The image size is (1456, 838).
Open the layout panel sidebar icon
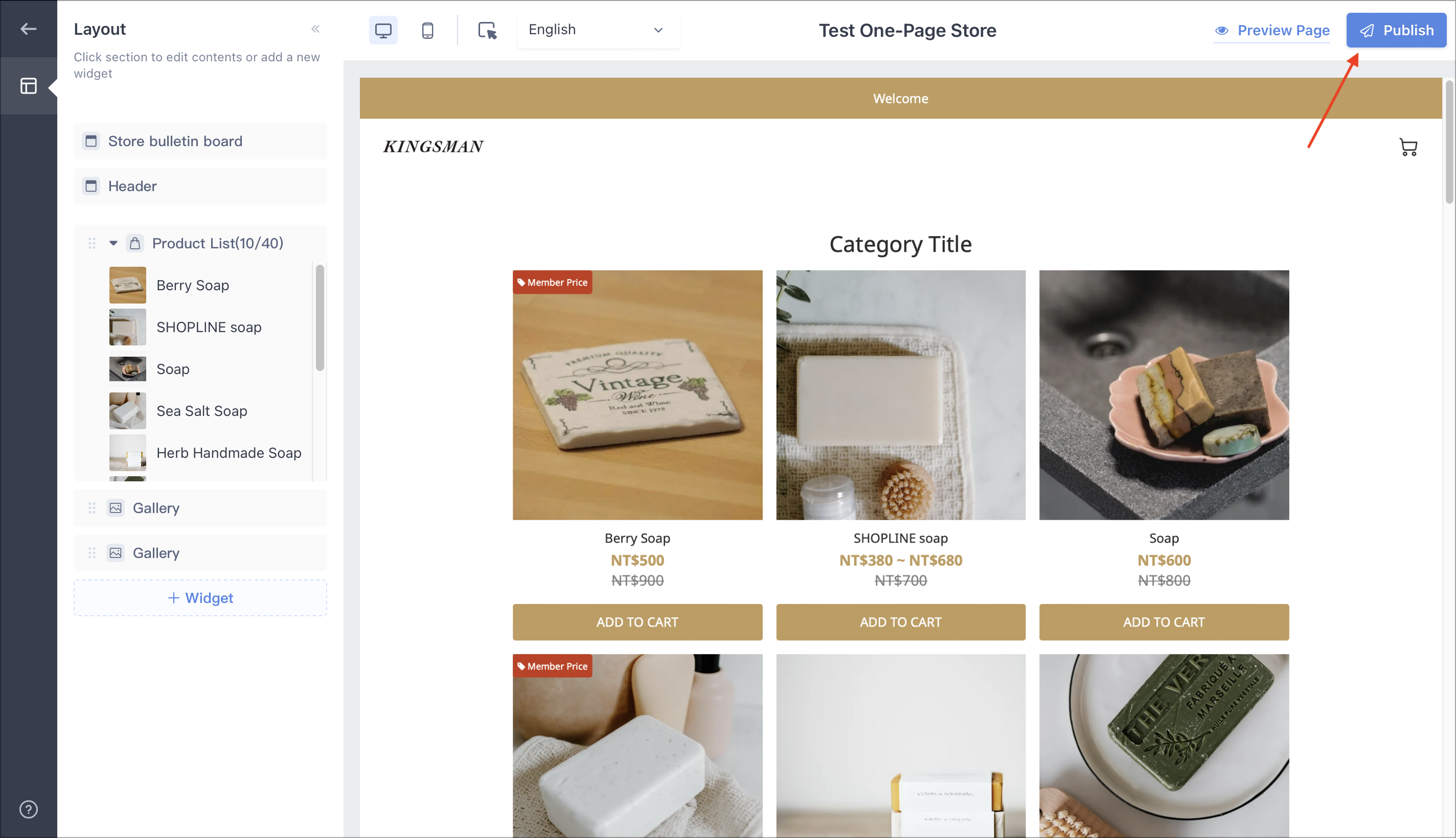[28, 86]
